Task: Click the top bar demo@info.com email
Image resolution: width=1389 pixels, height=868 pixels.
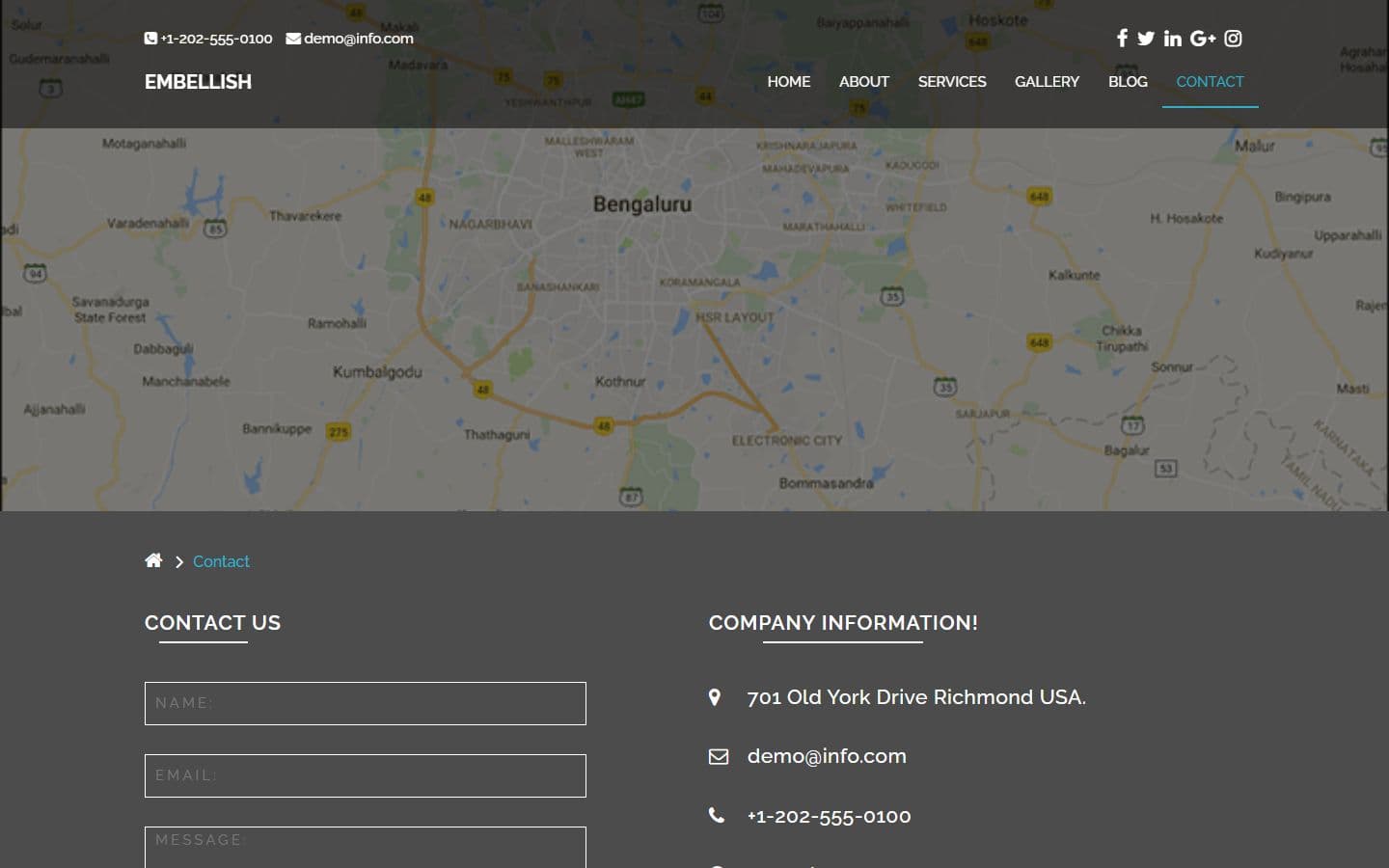Action: (359, 39)
